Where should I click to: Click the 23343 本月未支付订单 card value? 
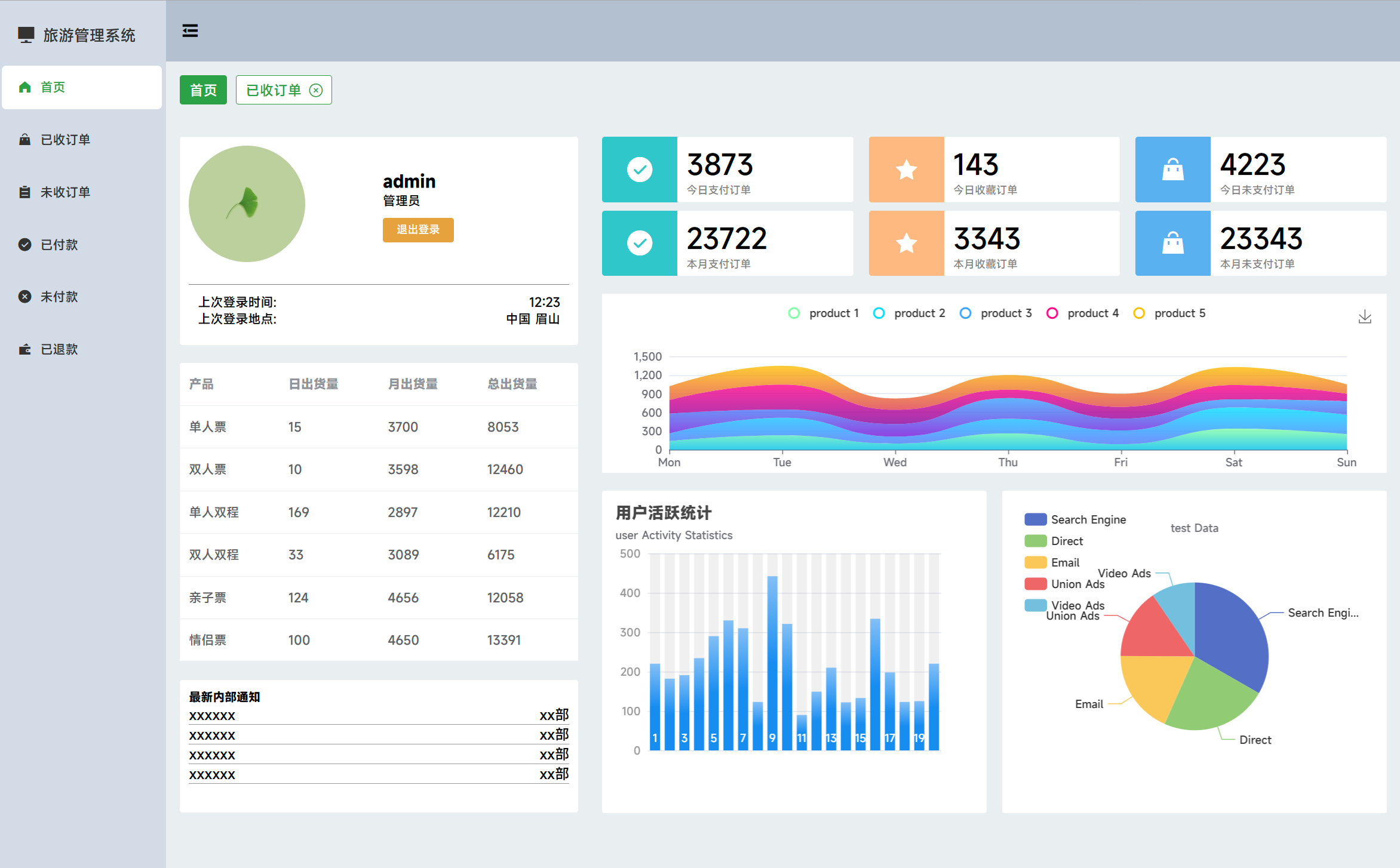click(1261, 239)
